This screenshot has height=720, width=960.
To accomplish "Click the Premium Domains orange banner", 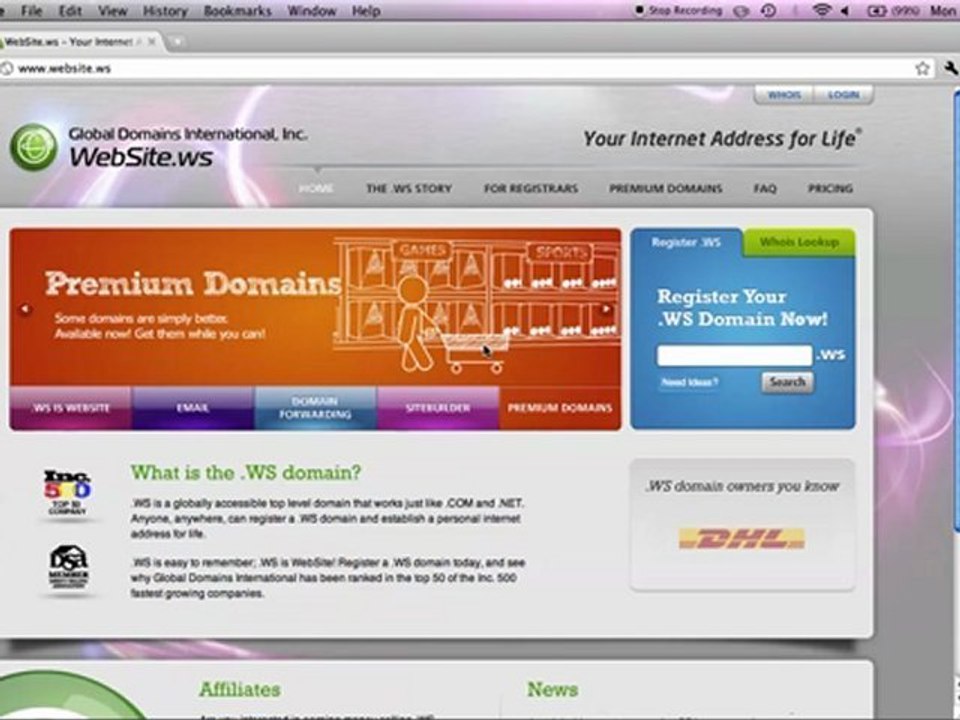I will (315, 307).
